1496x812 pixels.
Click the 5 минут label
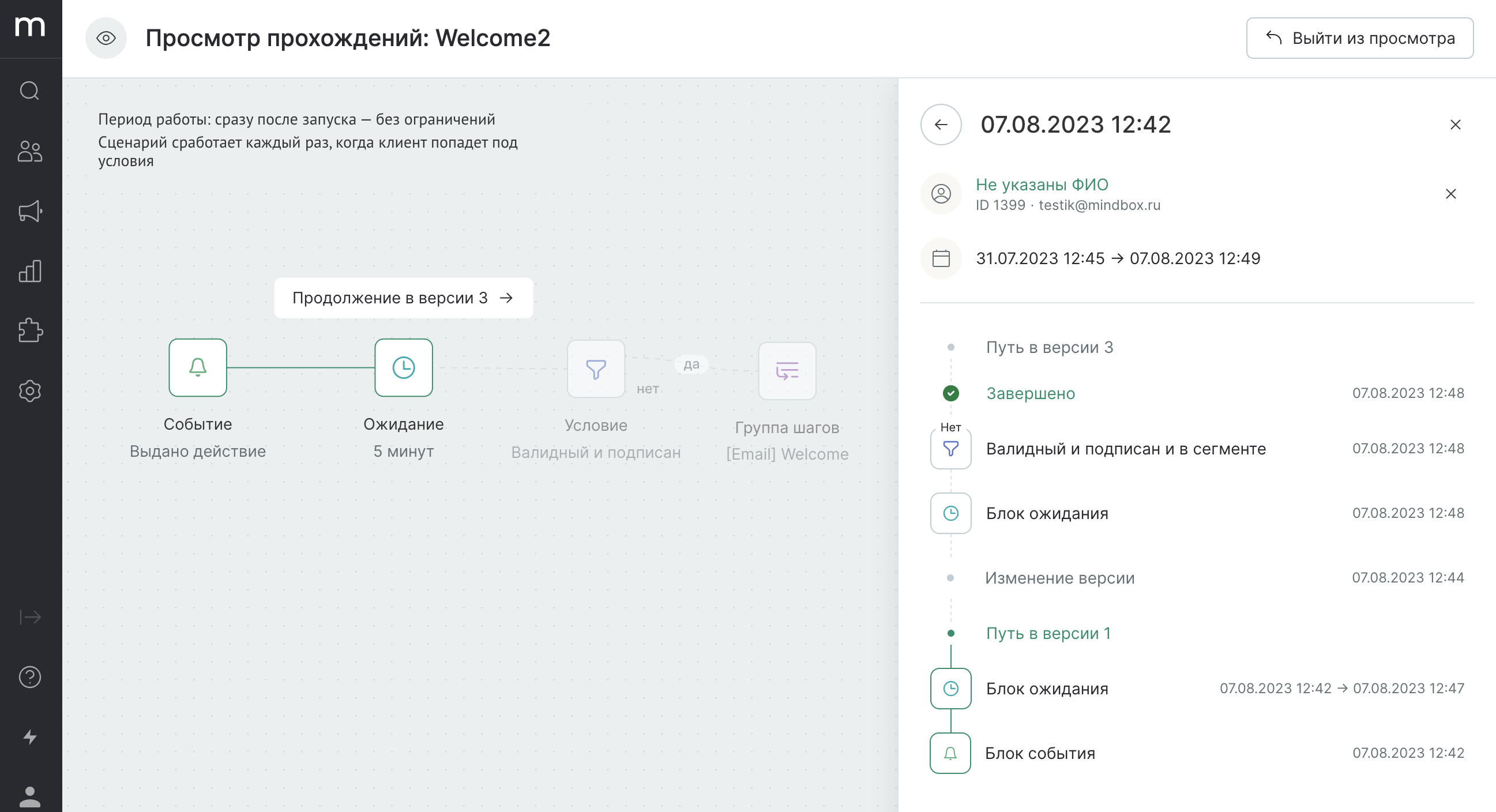[404, 452]
